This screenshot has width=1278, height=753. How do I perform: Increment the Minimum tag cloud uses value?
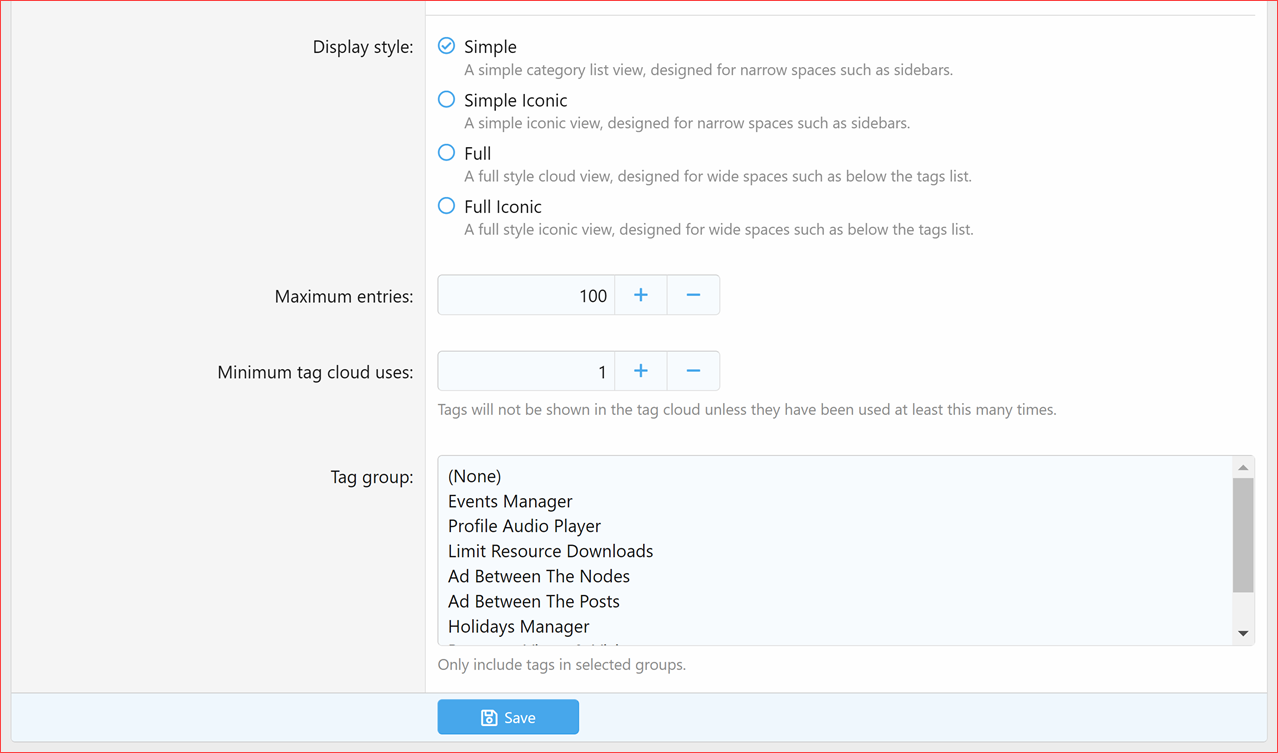(640, 370)
